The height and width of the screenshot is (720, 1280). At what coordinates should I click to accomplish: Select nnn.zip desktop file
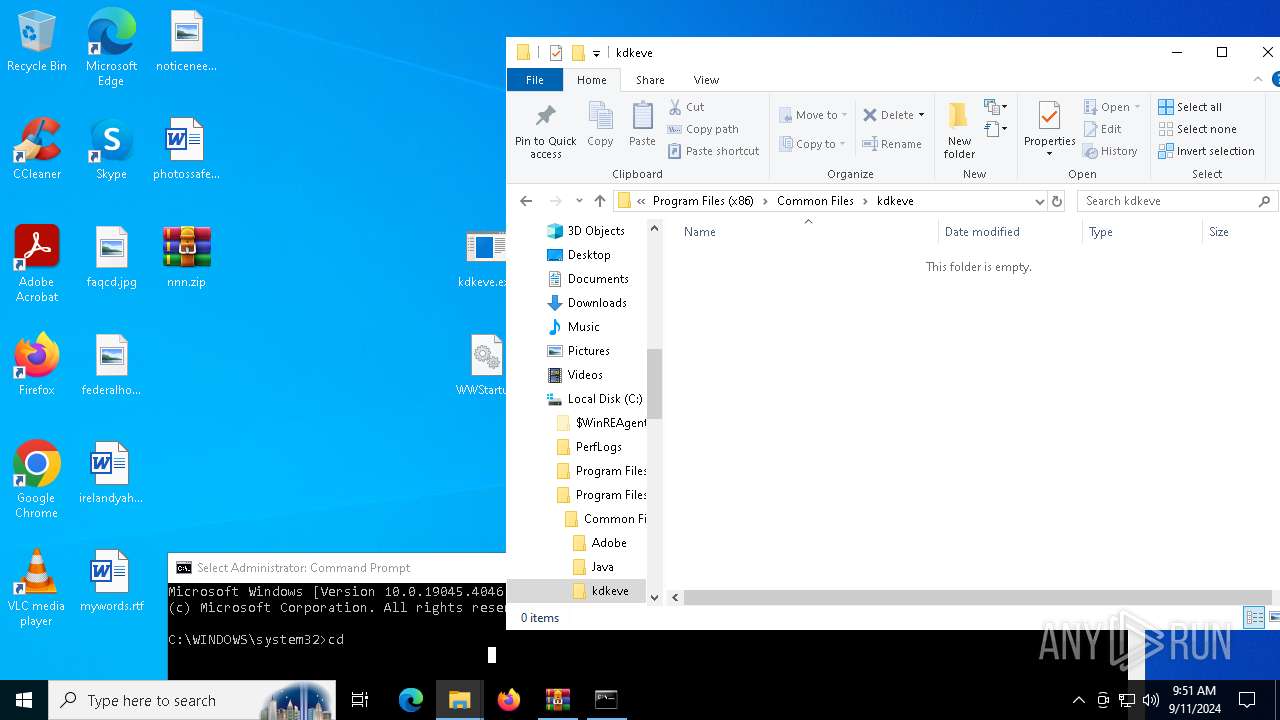186,256
